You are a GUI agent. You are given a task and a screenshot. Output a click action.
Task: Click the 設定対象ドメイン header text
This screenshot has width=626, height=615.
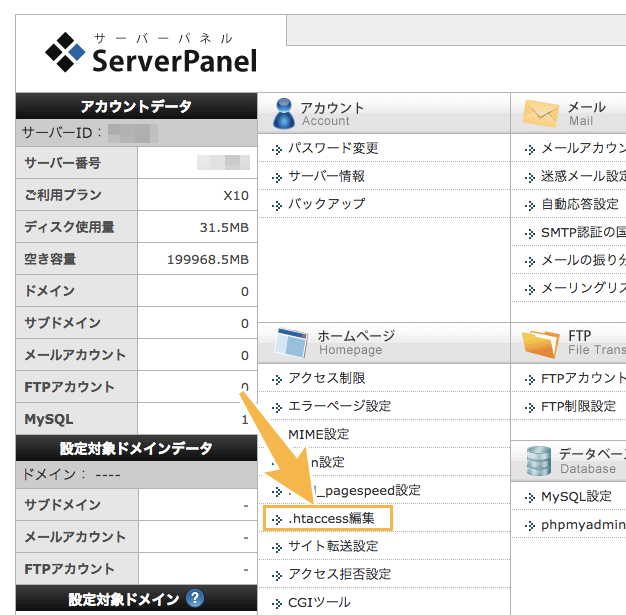124,599
